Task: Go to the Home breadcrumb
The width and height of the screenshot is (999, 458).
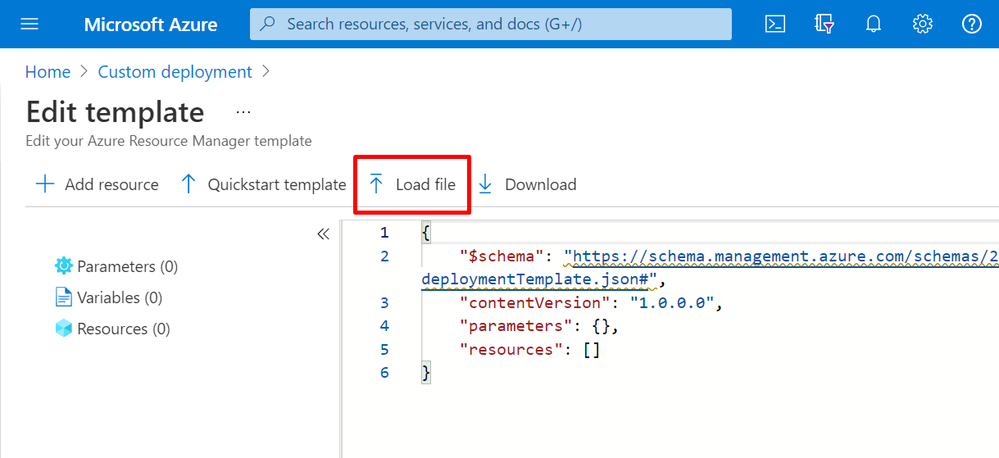Action: [48, 72]
